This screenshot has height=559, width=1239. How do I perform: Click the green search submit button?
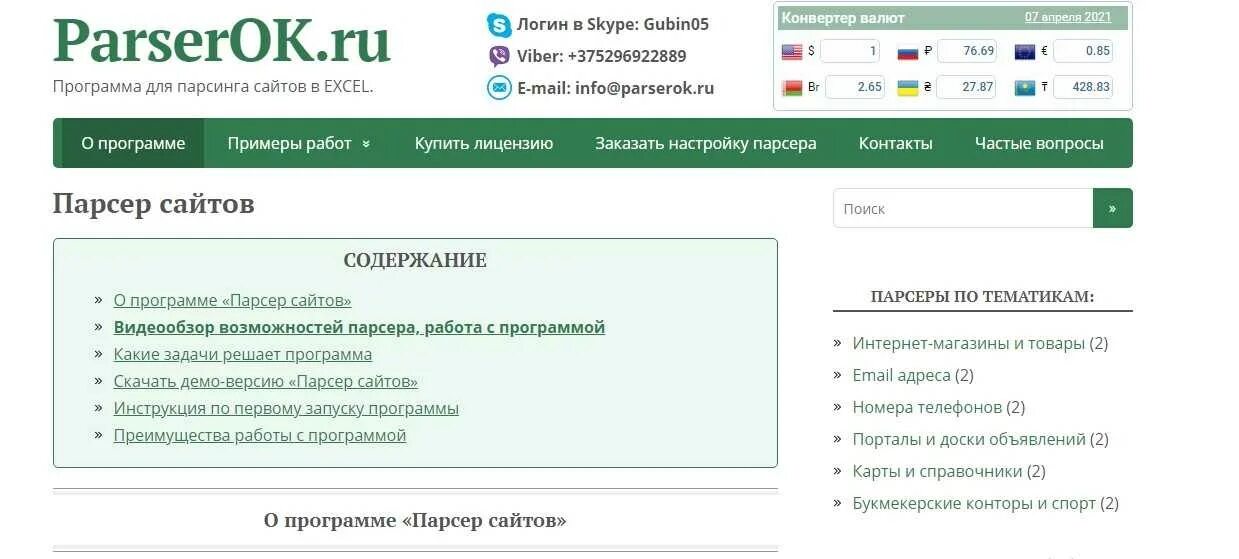click(1113, 208)
